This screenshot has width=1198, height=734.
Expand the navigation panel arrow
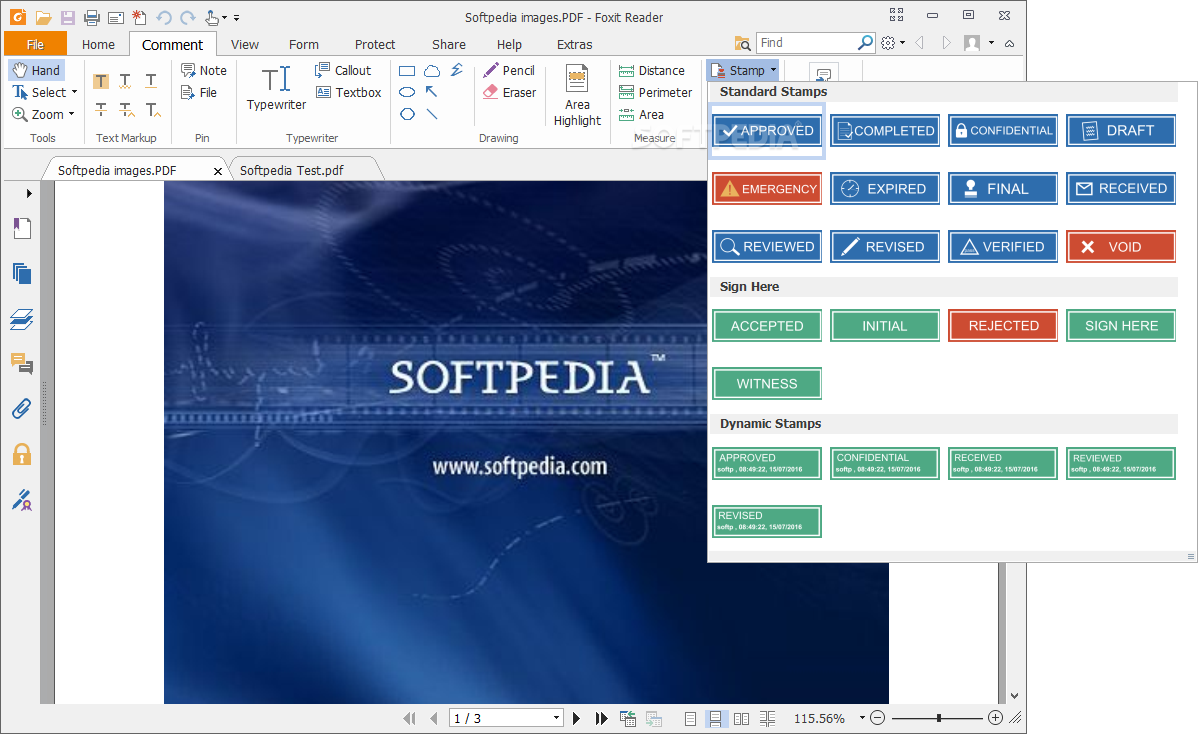pos(28,193)
